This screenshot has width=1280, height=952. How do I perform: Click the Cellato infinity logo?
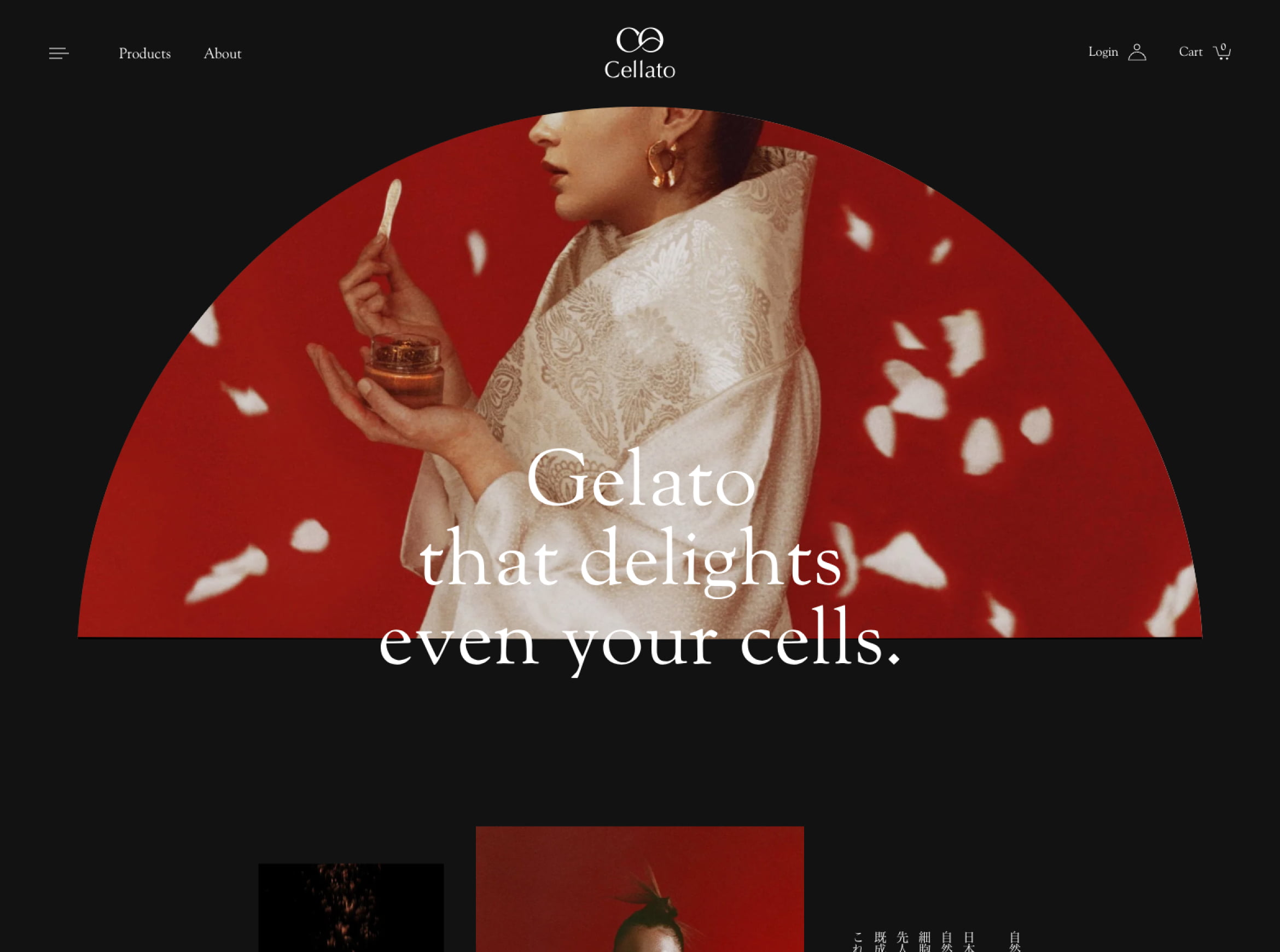[639, 40]
